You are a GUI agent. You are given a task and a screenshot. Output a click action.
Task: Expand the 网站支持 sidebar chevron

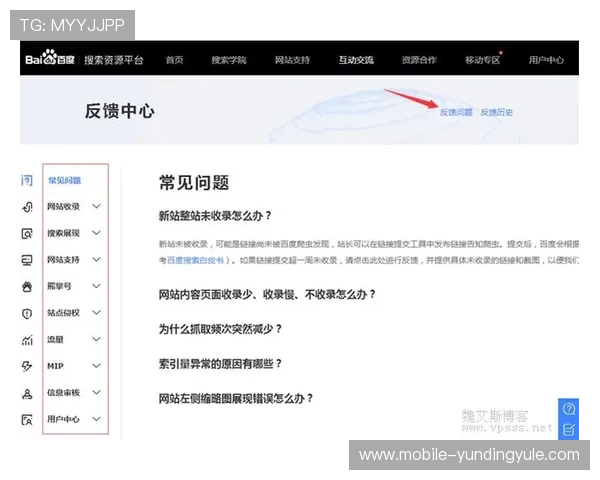(96, 260)
